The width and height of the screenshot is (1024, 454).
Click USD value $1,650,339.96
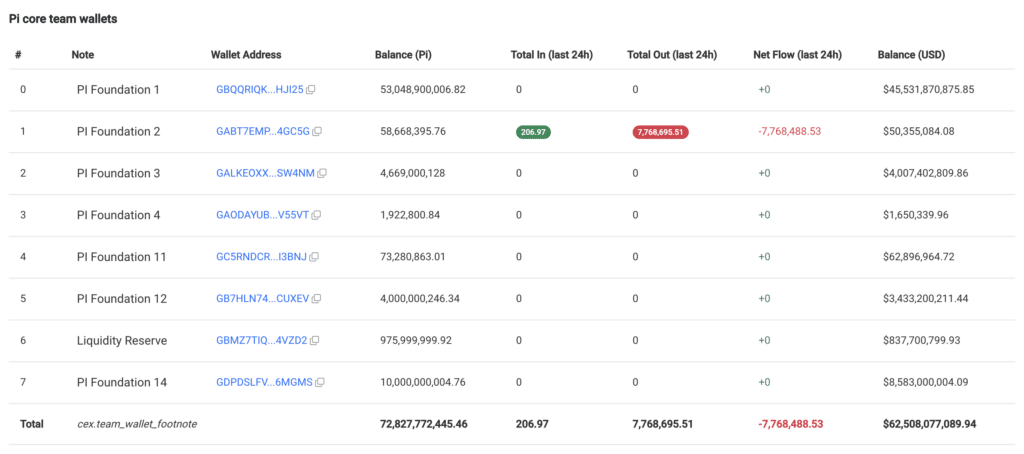point(916,216)
